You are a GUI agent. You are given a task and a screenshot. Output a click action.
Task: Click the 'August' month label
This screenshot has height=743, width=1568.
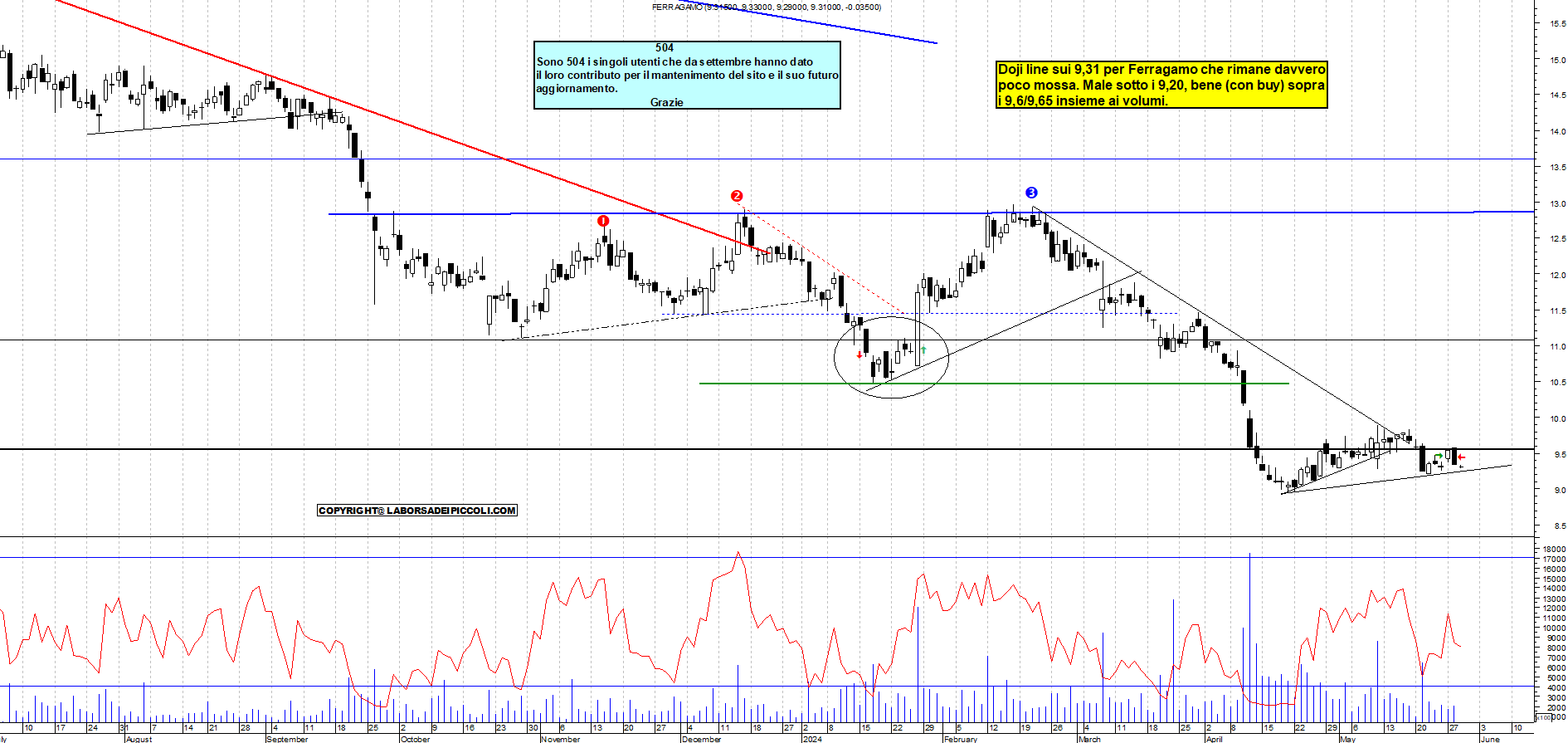[139, 739]
